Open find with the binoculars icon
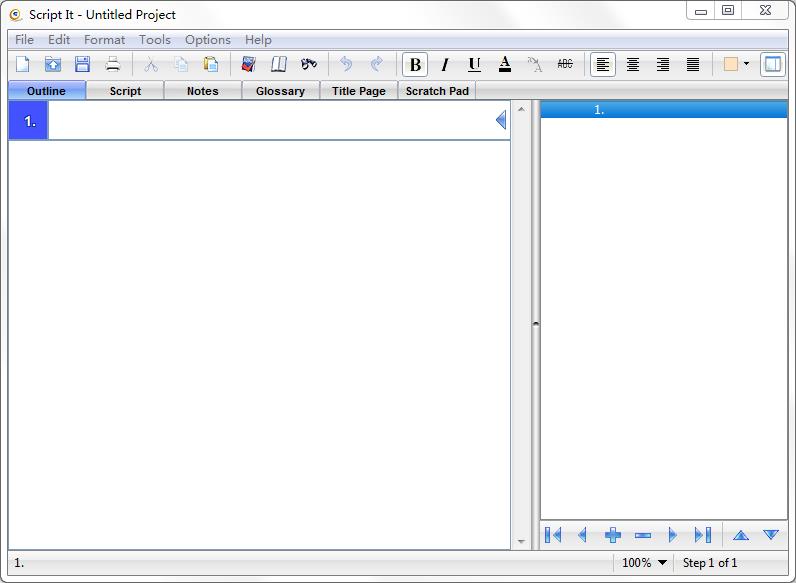796x583 pixels. click(x=309, y=64)
